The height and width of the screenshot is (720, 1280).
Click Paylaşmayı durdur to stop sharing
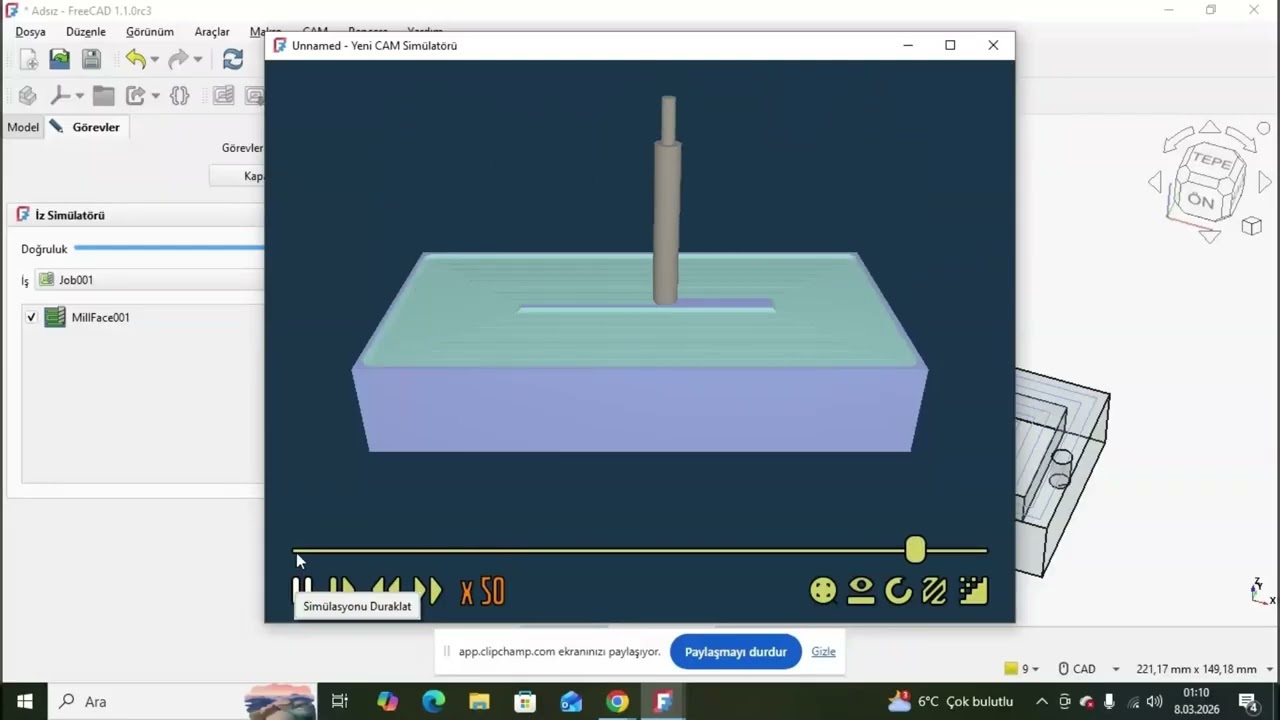(x=736, y=652)
